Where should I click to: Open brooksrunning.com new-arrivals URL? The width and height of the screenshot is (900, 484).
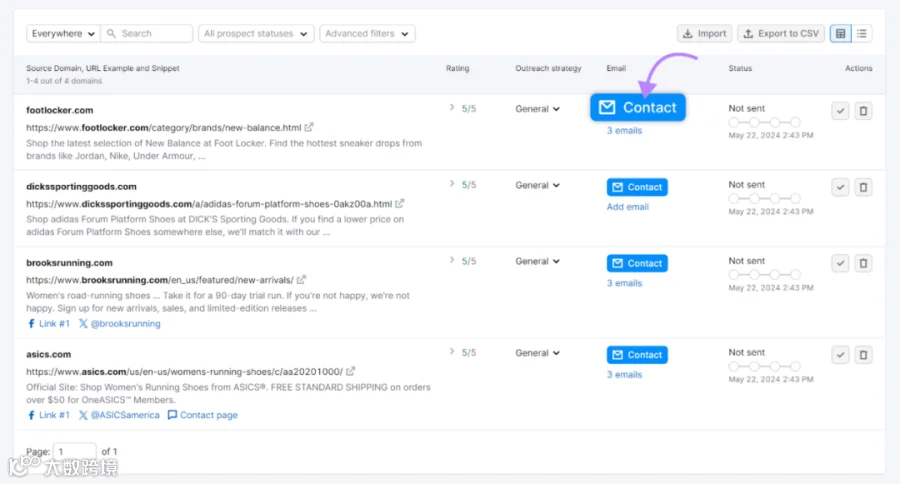[160, 280]
